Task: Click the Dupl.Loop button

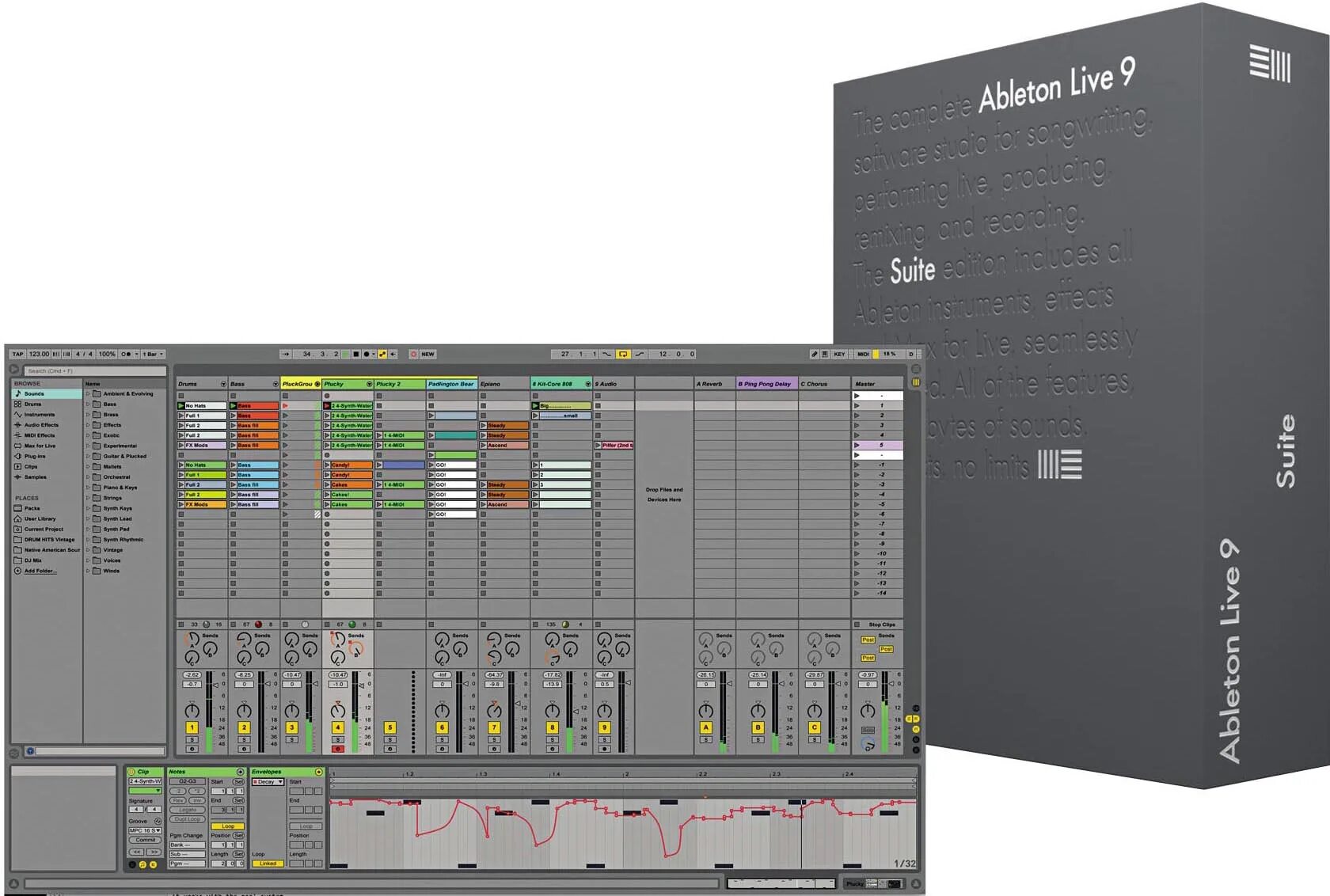Action: point(188,819)
